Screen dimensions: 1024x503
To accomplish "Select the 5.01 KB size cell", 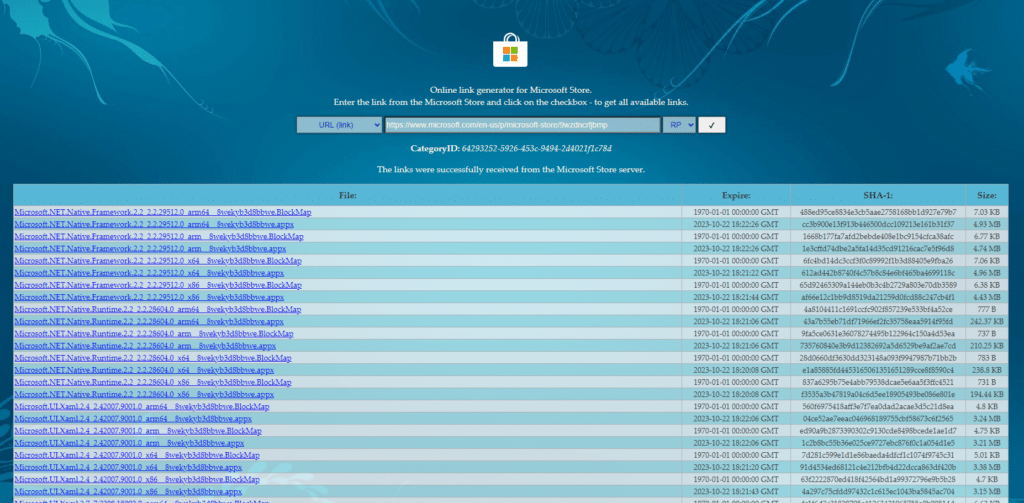I will pos(987,455).
